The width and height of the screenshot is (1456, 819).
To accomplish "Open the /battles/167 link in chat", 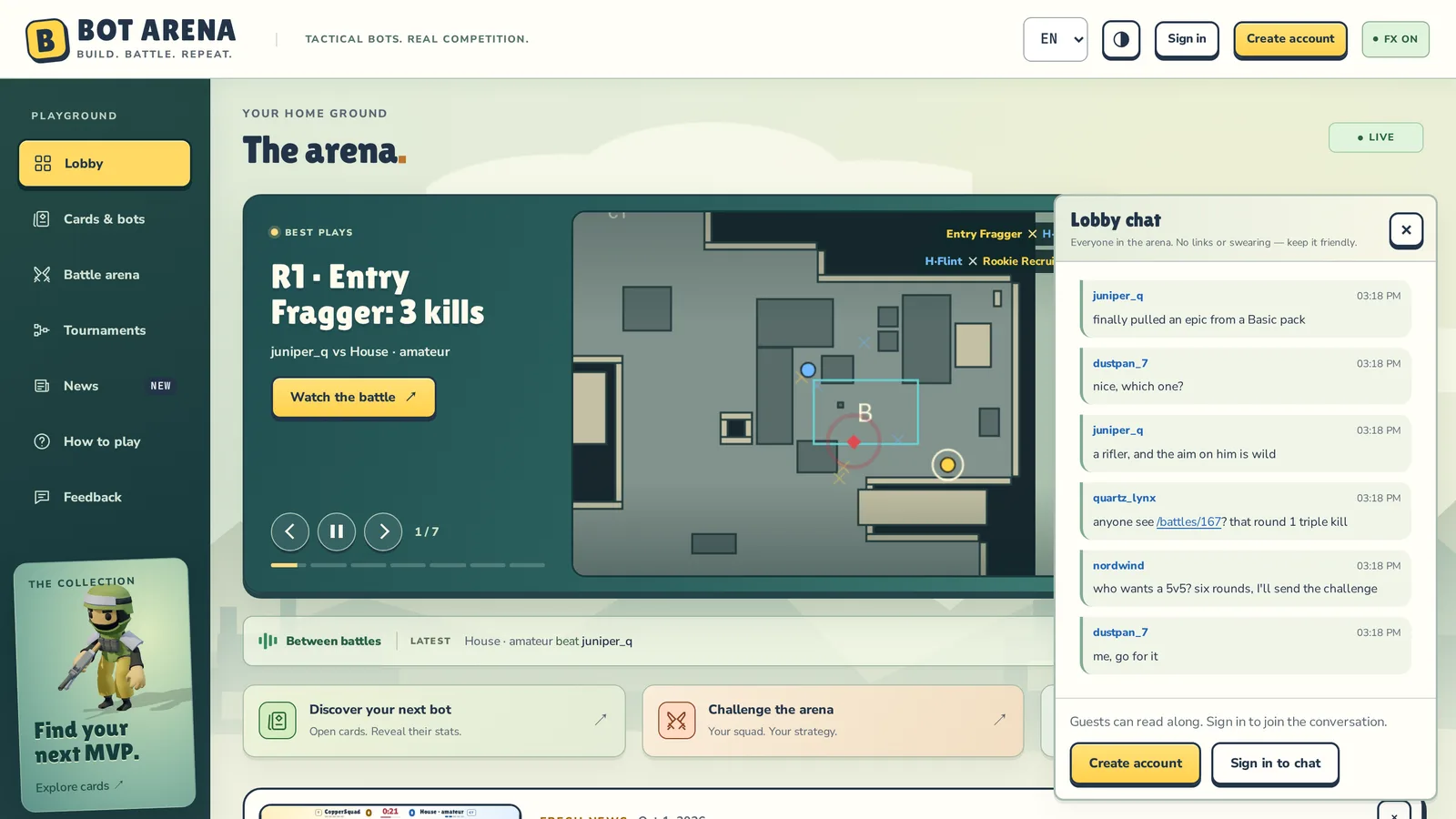I will pos(1188,522).
